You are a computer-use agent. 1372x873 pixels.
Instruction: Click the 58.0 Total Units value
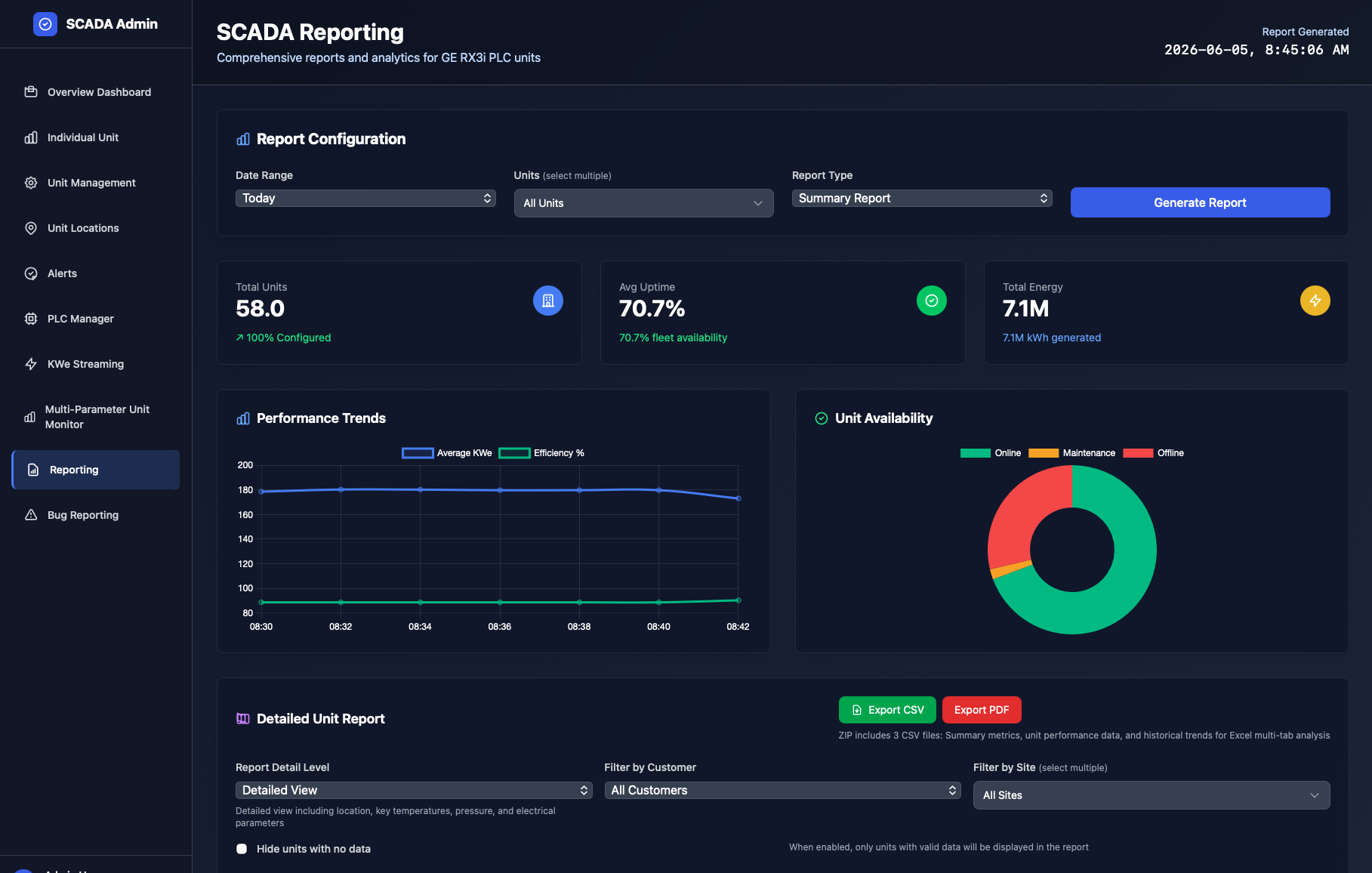click(x=261, y=309)
